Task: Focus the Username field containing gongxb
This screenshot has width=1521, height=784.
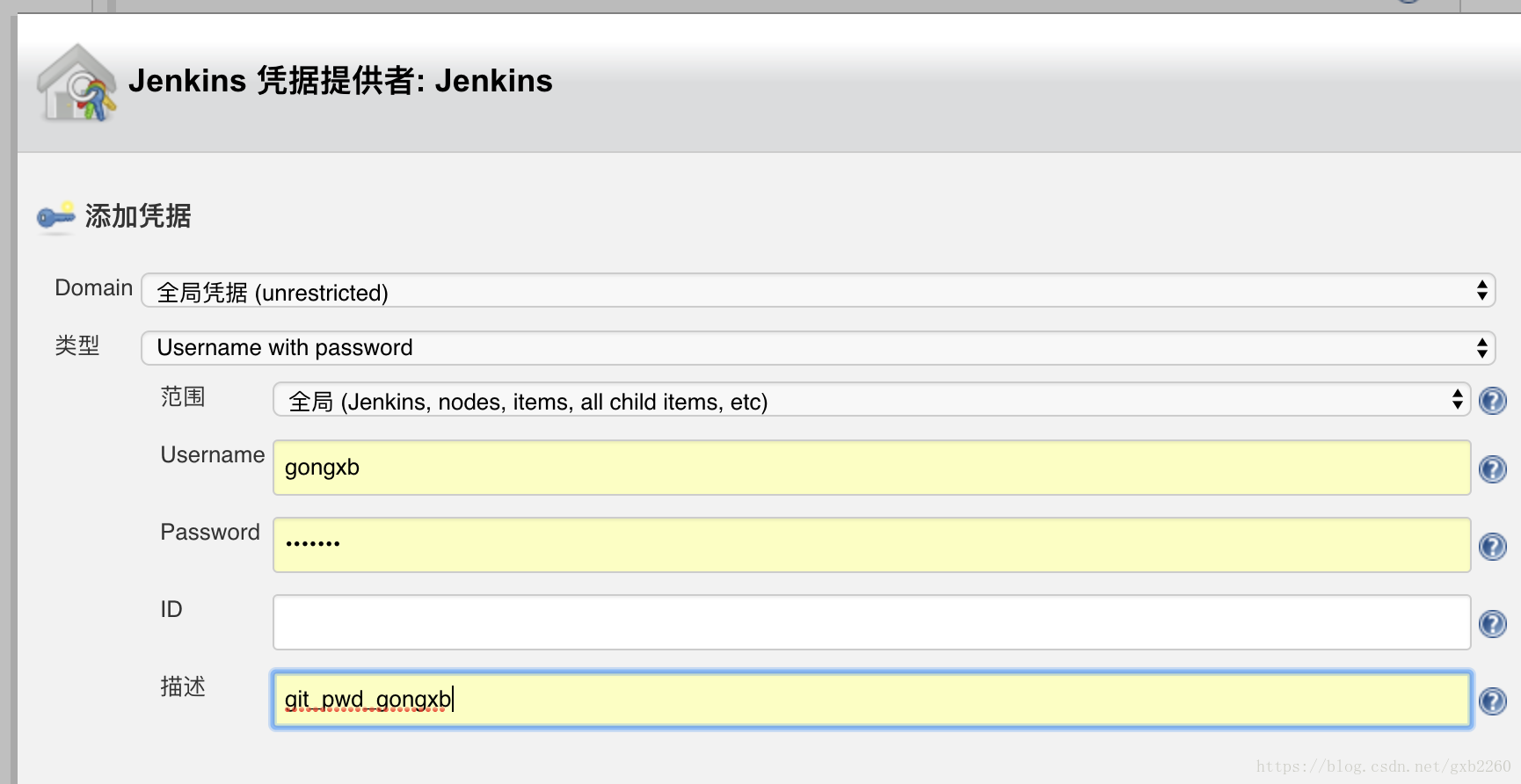Action: [x=870, y=468]
